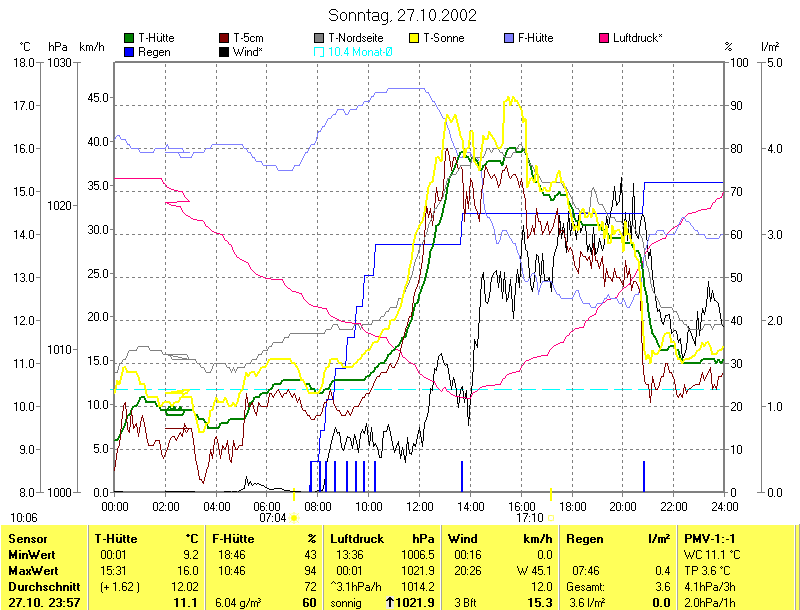This screenshot has height=610, width=800.
Task: Click the ^3.1hPa/h pressure rate text
Action: (356, 587)
